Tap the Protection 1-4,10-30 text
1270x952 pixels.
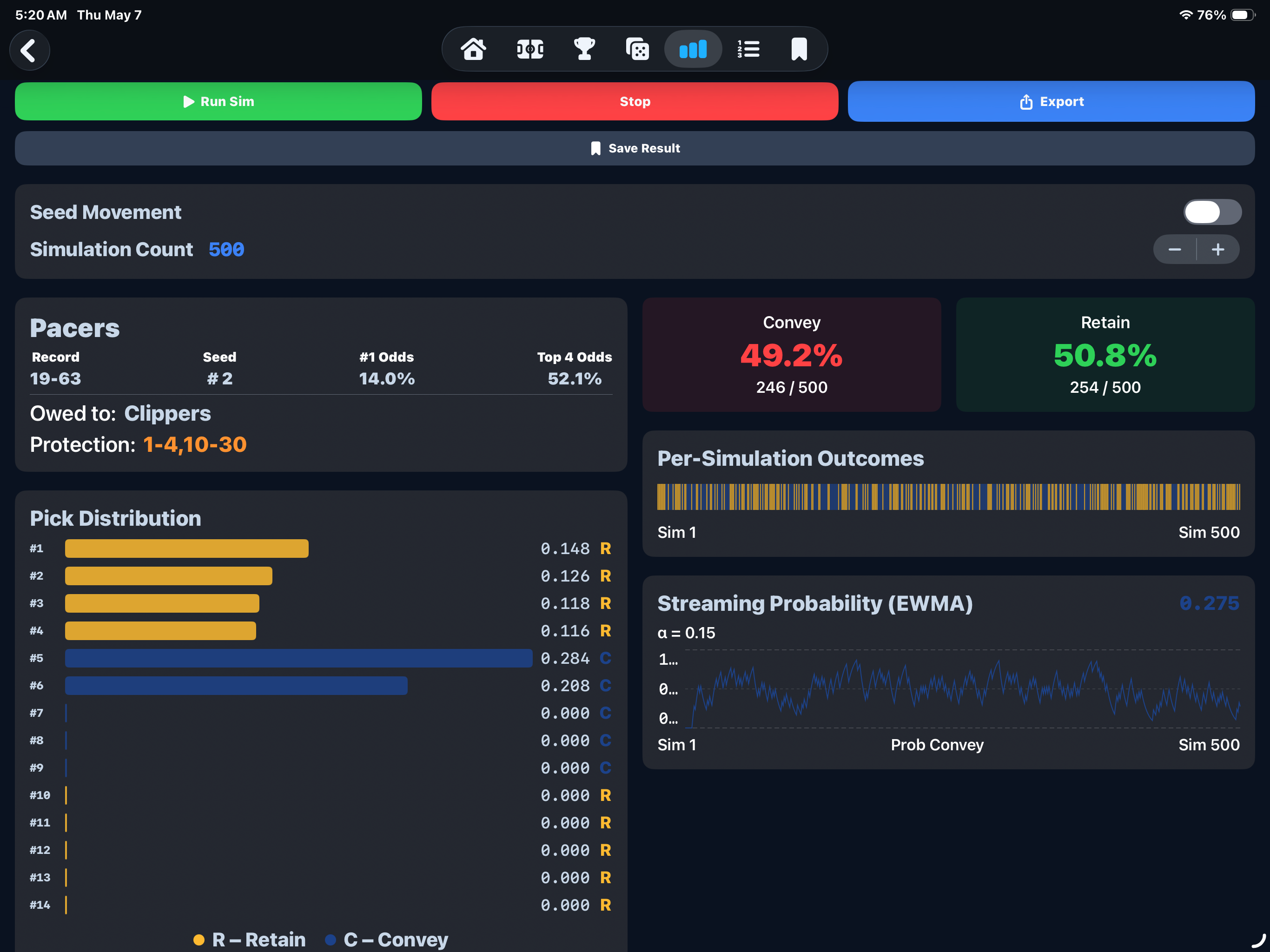(x=139, y=445)
